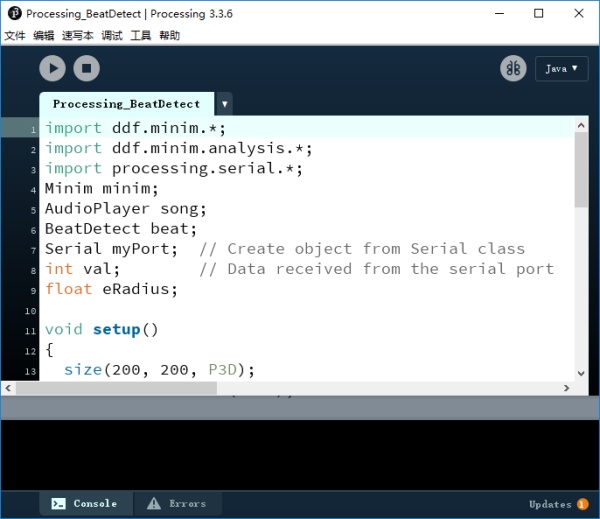Click the code 'int val;'

tap(82, 269)
